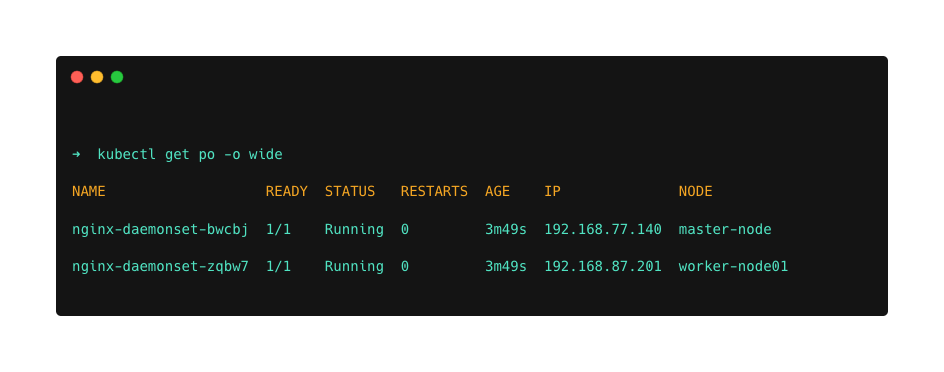Click the master-node node name
The height and width of the screenshot is (372, 944).
pyautogui.click(x=725, y=229)
